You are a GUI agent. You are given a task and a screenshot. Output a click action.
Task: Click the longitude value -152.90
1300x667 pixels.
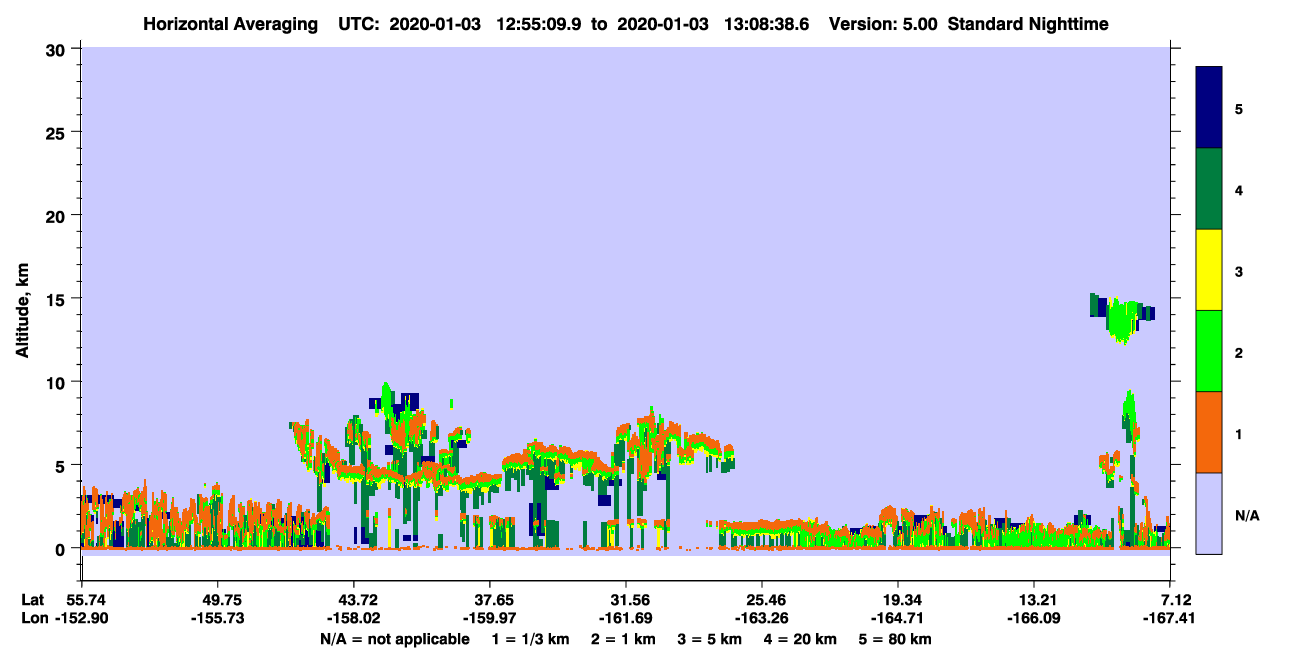point(81,619)
